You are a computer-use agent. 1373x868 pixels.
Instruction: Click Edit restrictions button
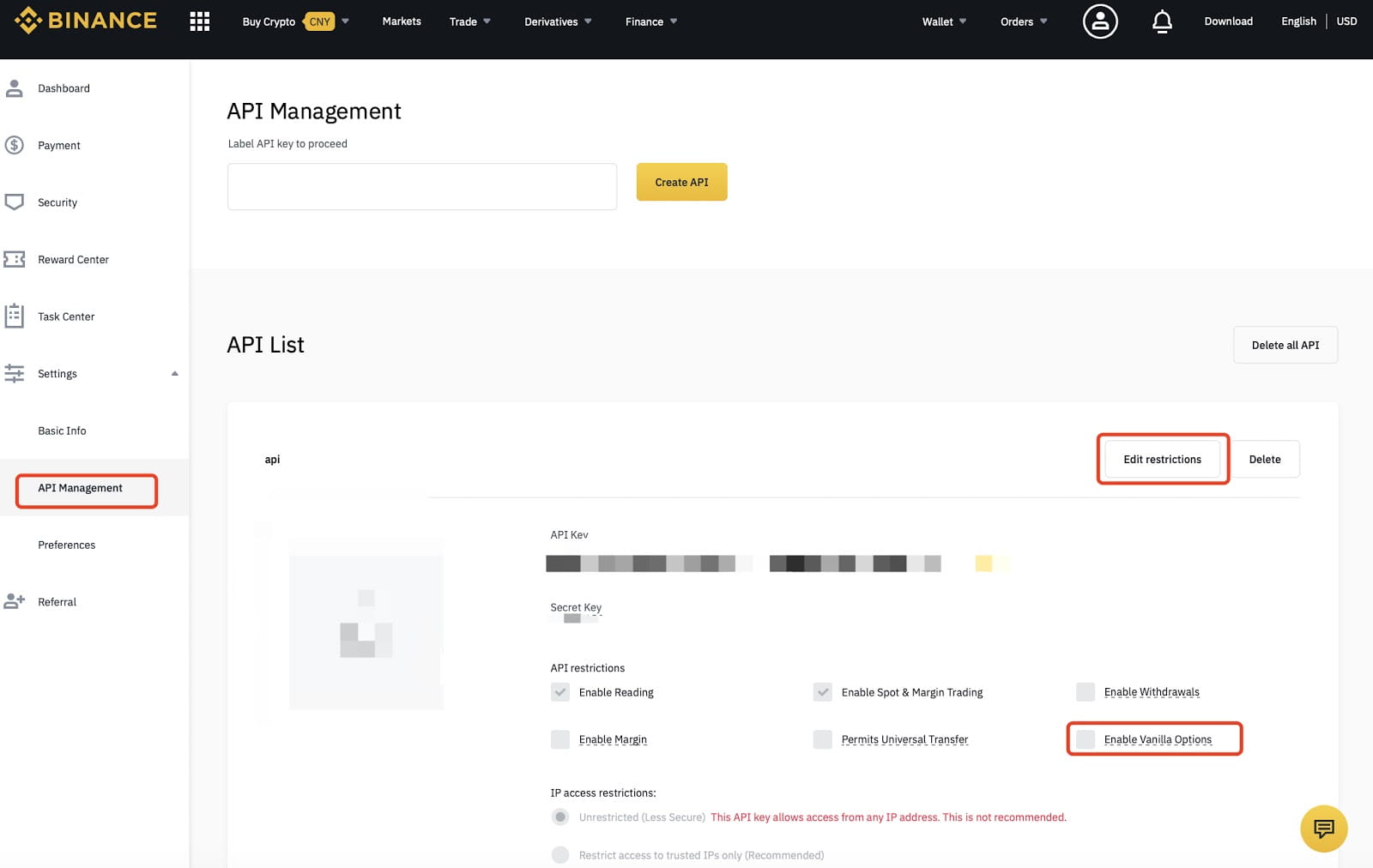1162,459
